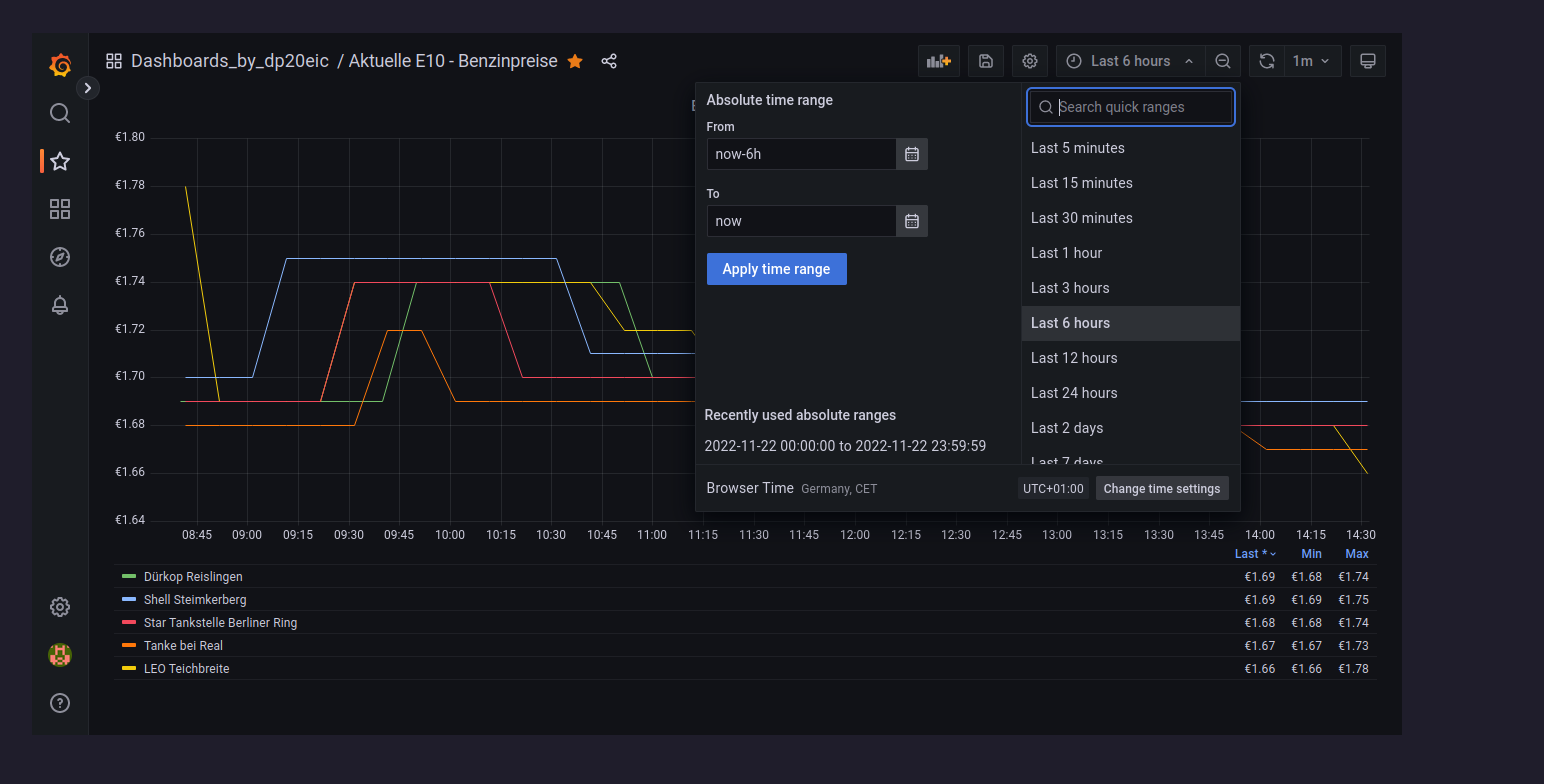Screen dimensions: 1544x784
Task: Collapse the Last 6 hours time picker
Action: (x=1130, y=61)
